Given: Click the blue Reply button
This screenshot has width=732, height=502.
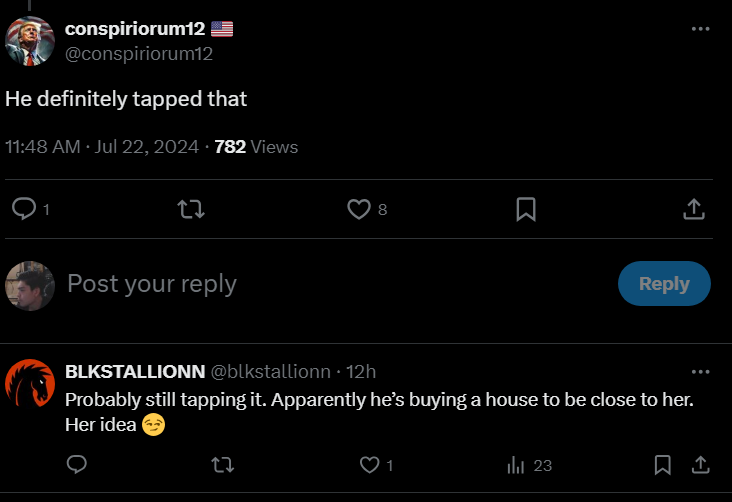Looking at the screenshot, I should [x=664, y=284].
